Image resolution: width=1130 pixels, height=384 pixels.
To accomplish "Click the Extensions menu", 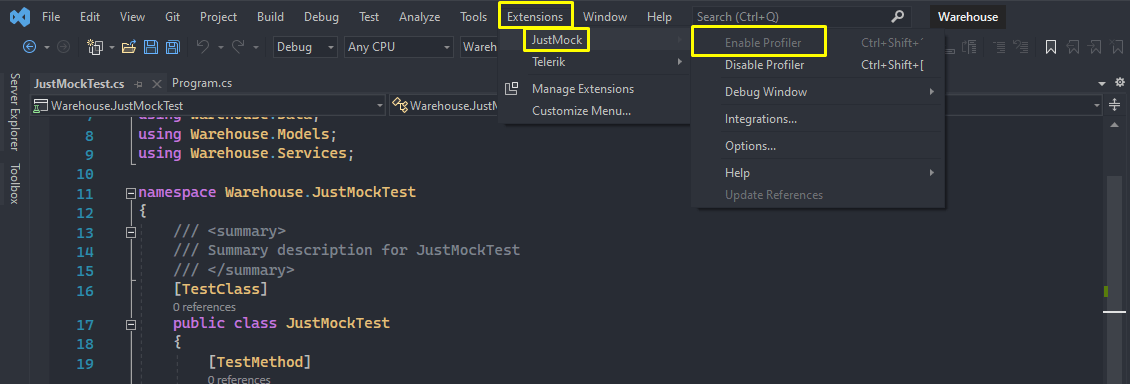I will click(x=535, y=17).
